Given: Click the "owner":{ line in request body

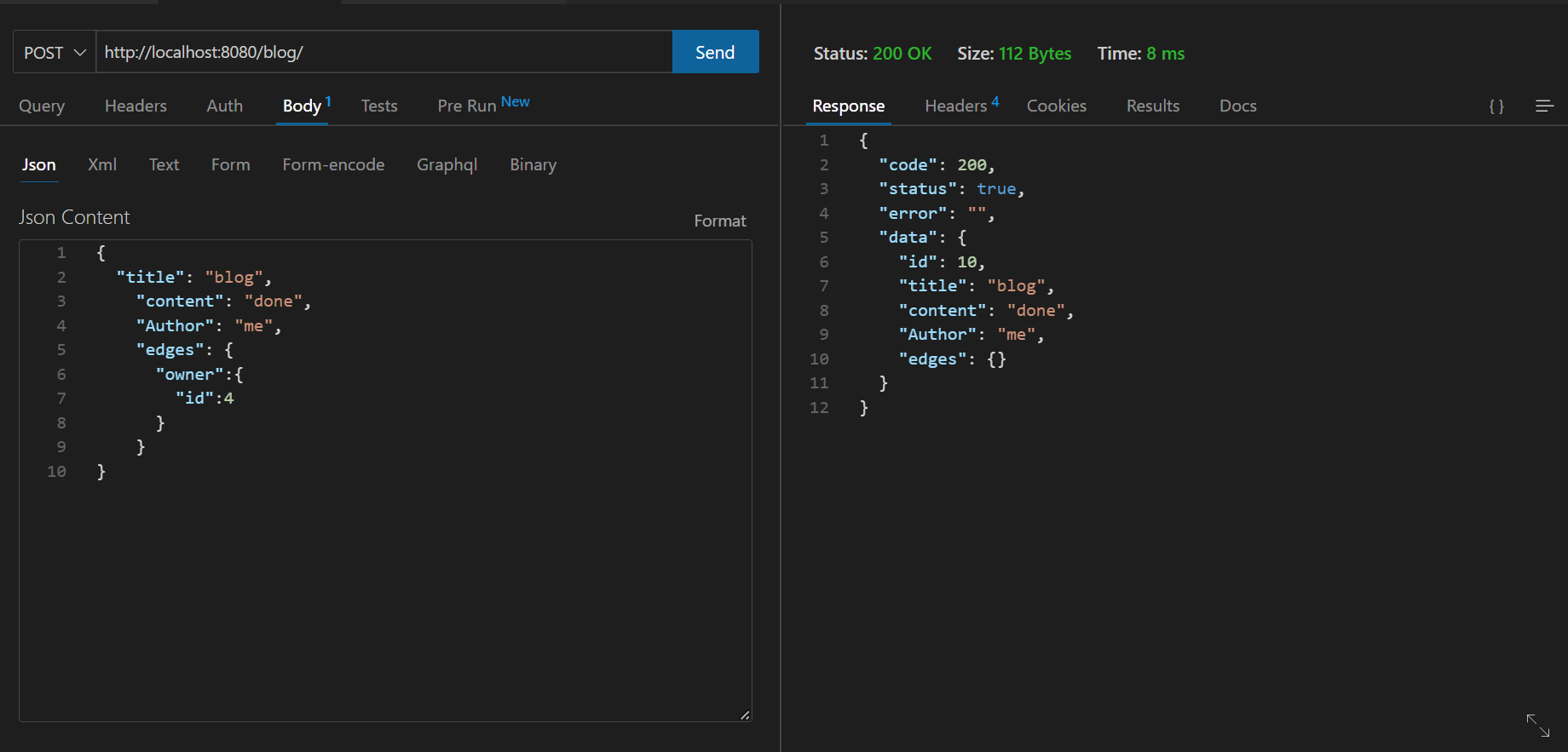Looking at the screenshot, I should coord(199,374).
